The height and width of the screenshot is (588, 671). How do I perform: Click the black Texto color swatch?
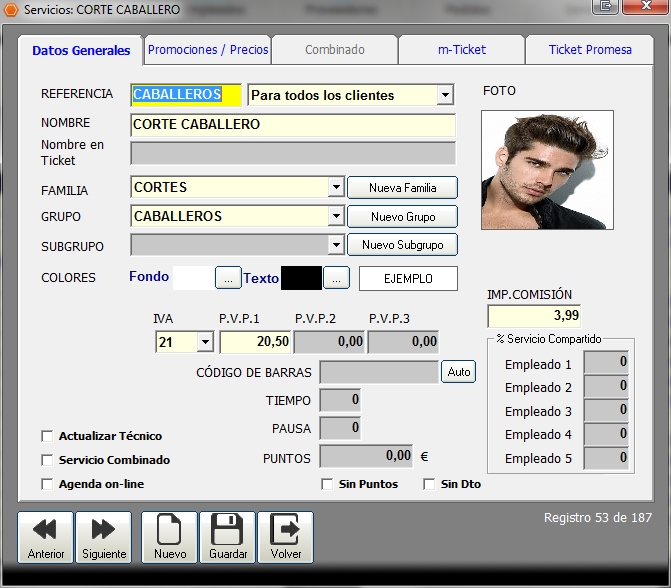301,278
